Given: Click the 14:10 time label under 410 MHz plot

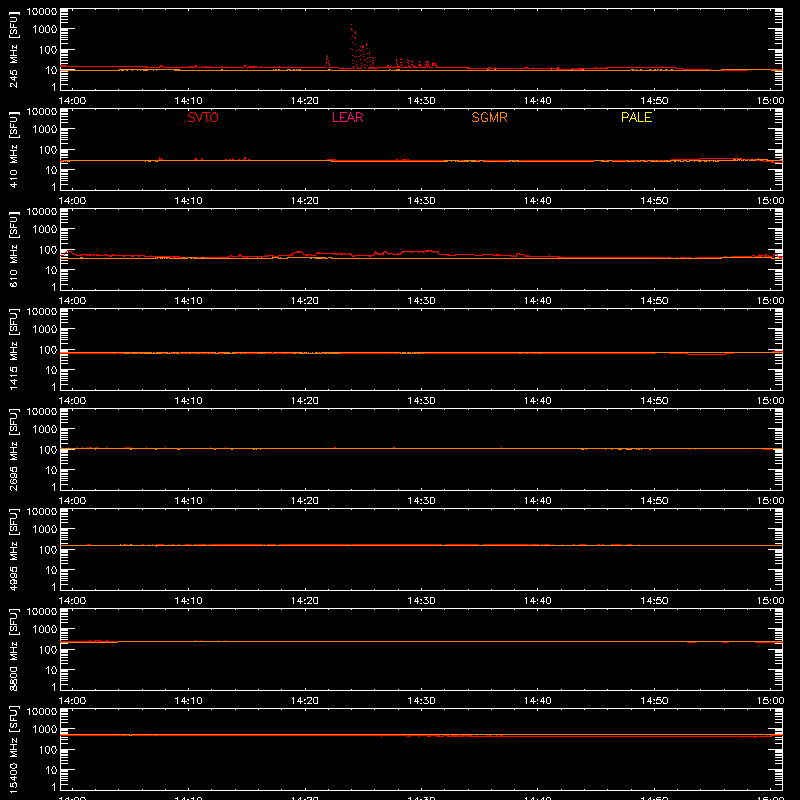Looking at the screenshot, I should [188, 201].
